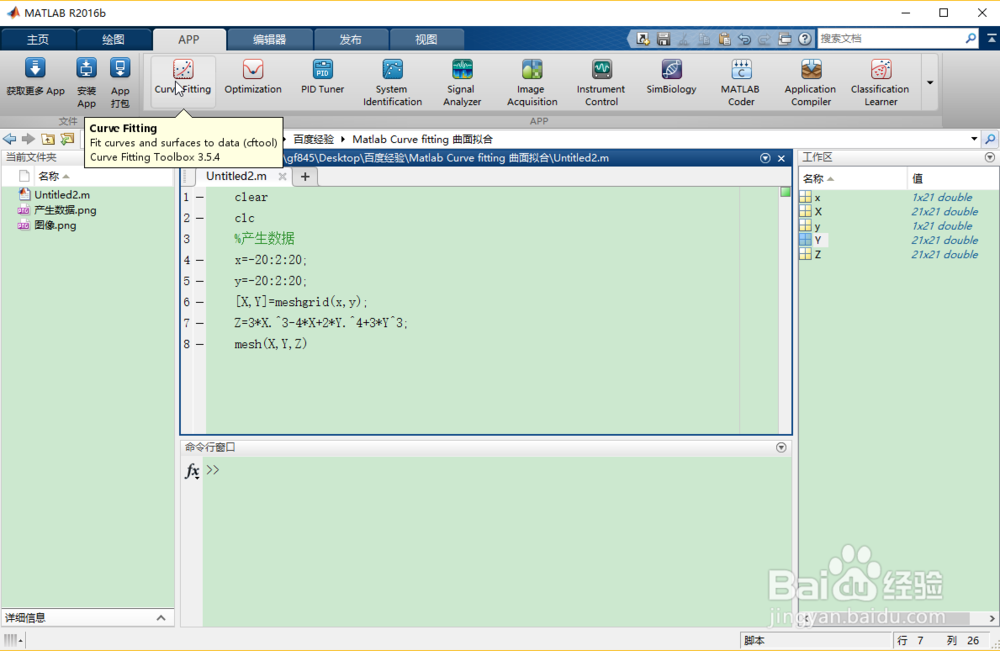Collapse the toolstrip with minimize arrow
The image size is (1000, 651).
992,39
